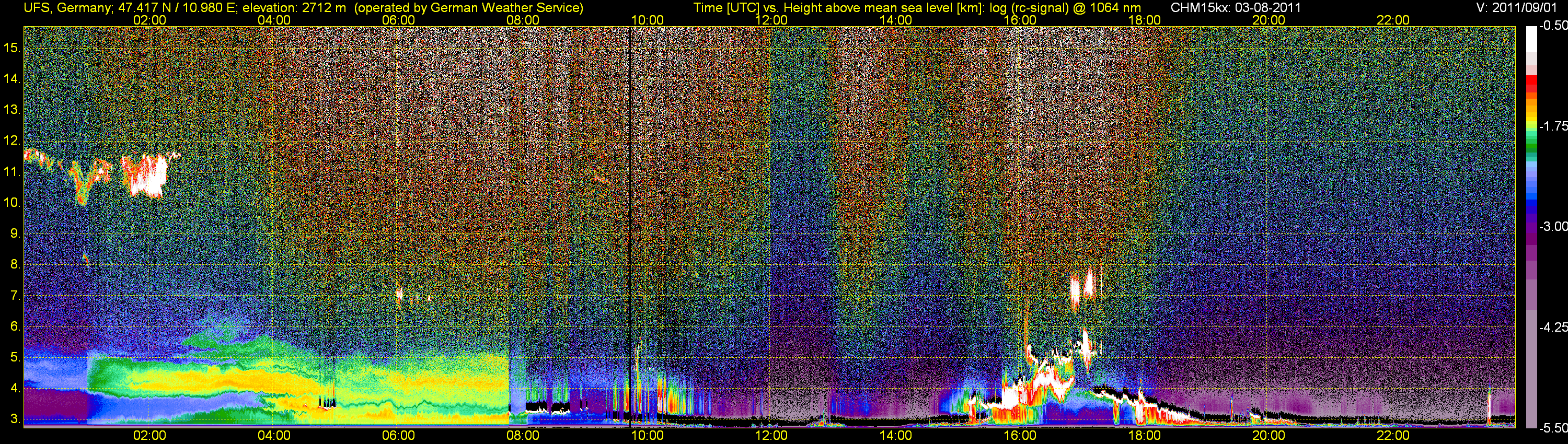The height and width of the screenshot is (444, 1568).
Task: Click the 'CHM15kx: 03-08-2011' instrument label
Action: [x=1236, y=8]
